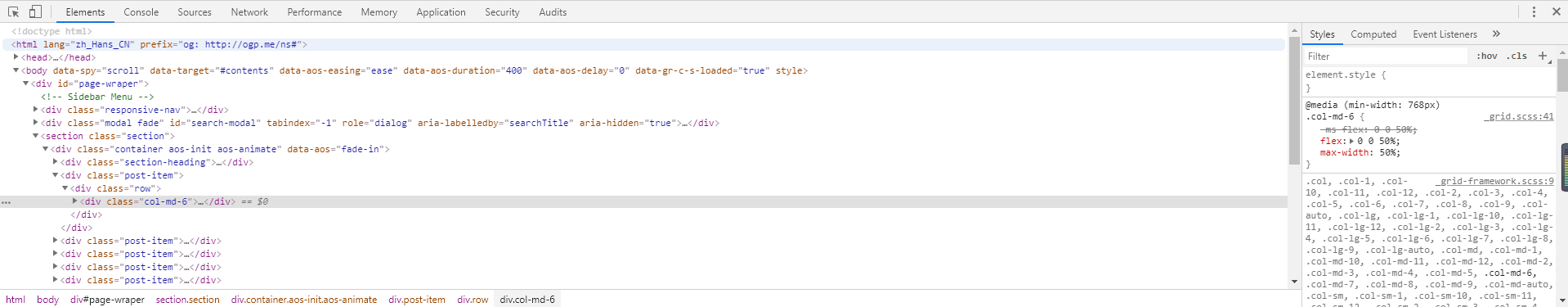
Task: Go to the Memory tab
Action: [x=379, y=11]
